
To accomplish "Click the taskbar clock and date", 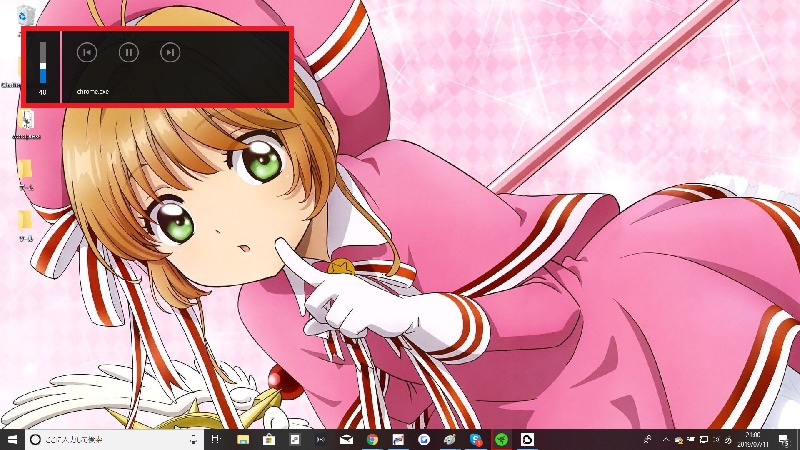I will pos(753,439).
